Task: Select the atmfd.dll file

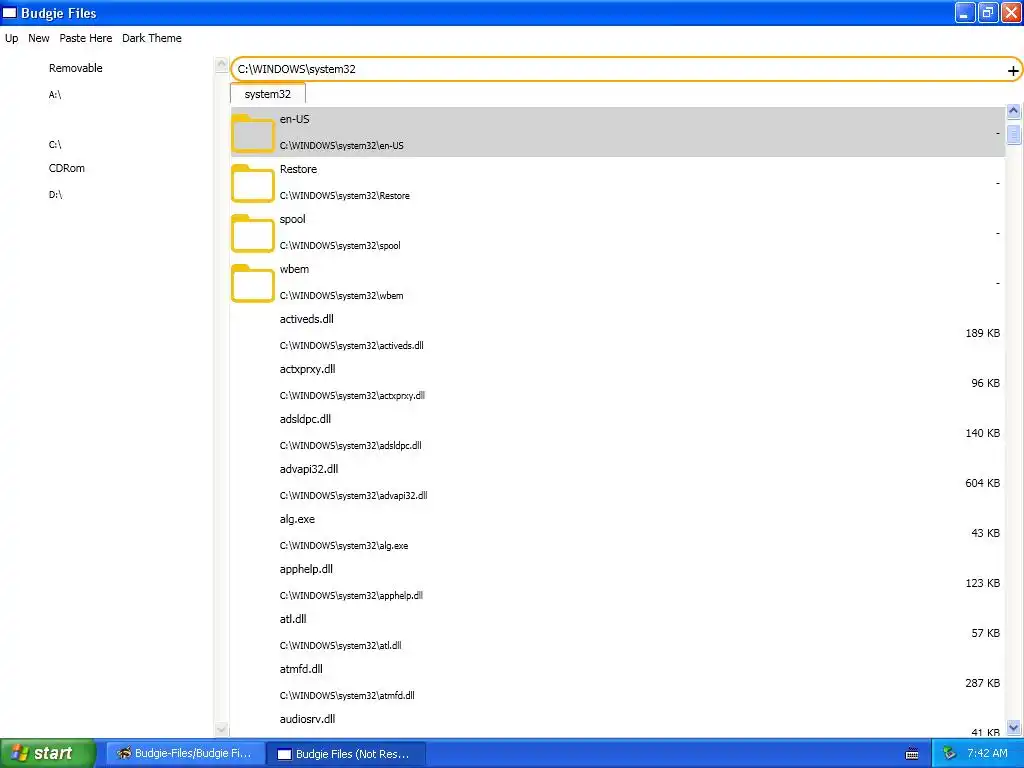Action: [617, 682]
